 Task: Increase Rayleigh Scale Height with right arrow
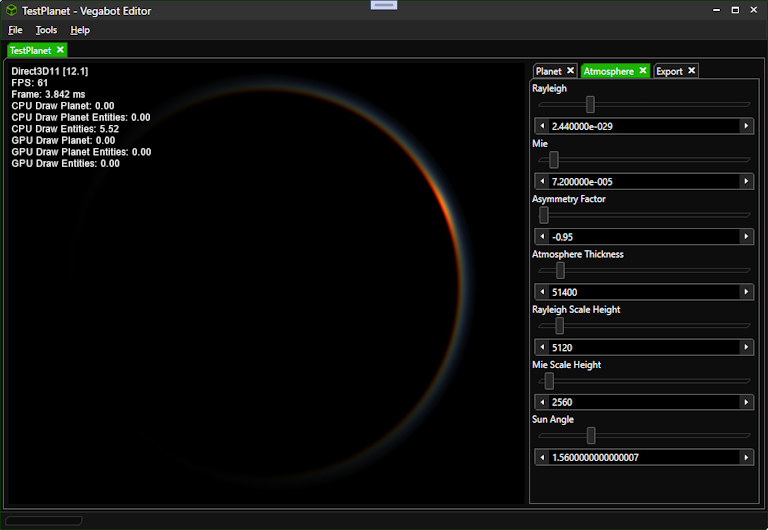click(746, 347)
